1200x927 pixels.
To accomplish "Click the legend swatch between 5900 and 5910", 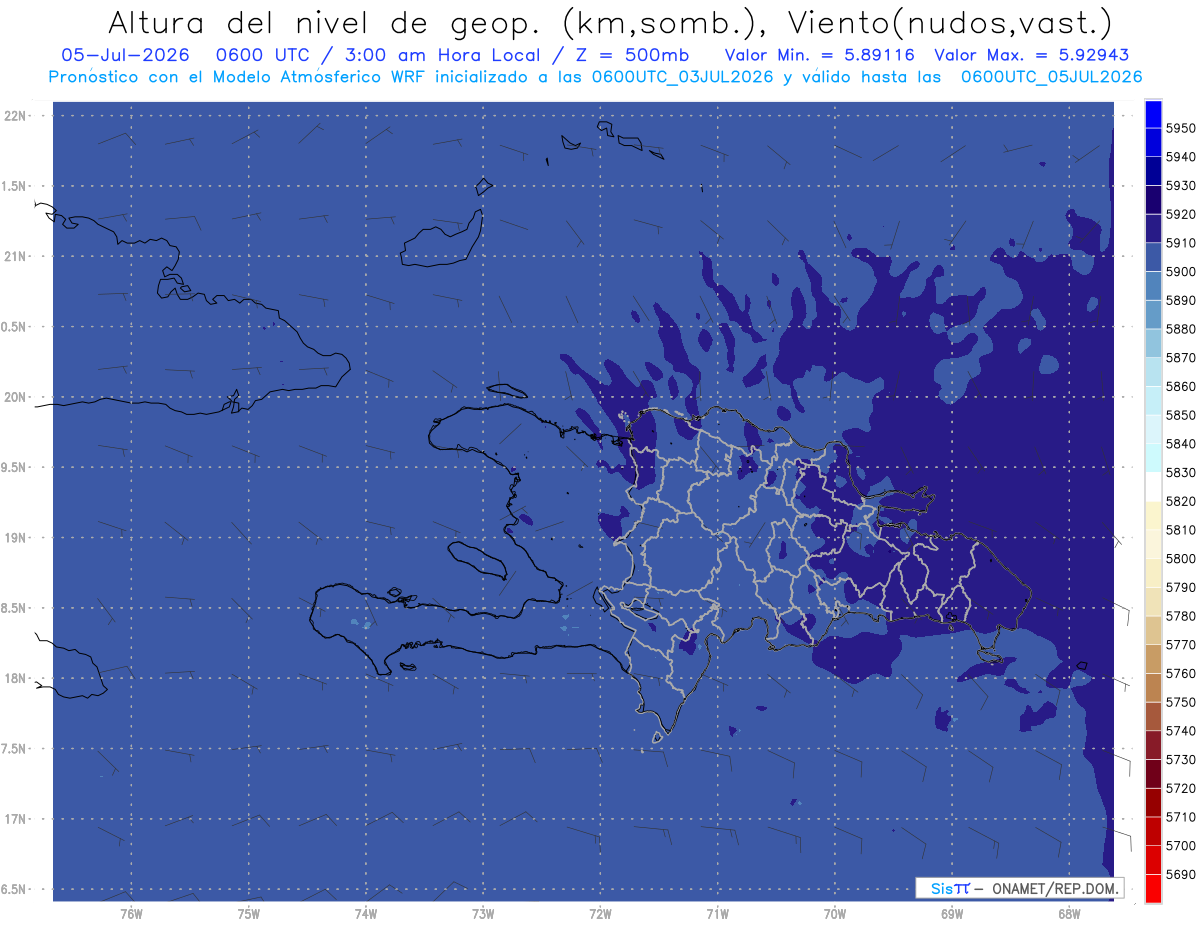I will tap(1153, 257).
